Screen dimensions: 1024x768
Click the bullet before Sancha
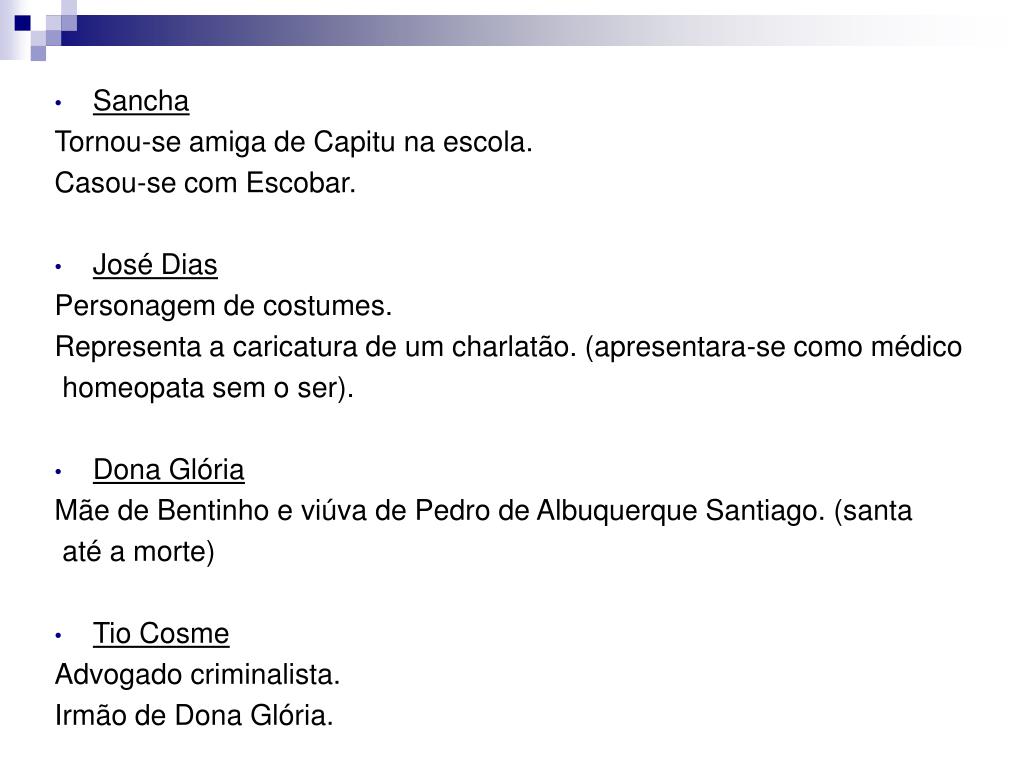59,103
